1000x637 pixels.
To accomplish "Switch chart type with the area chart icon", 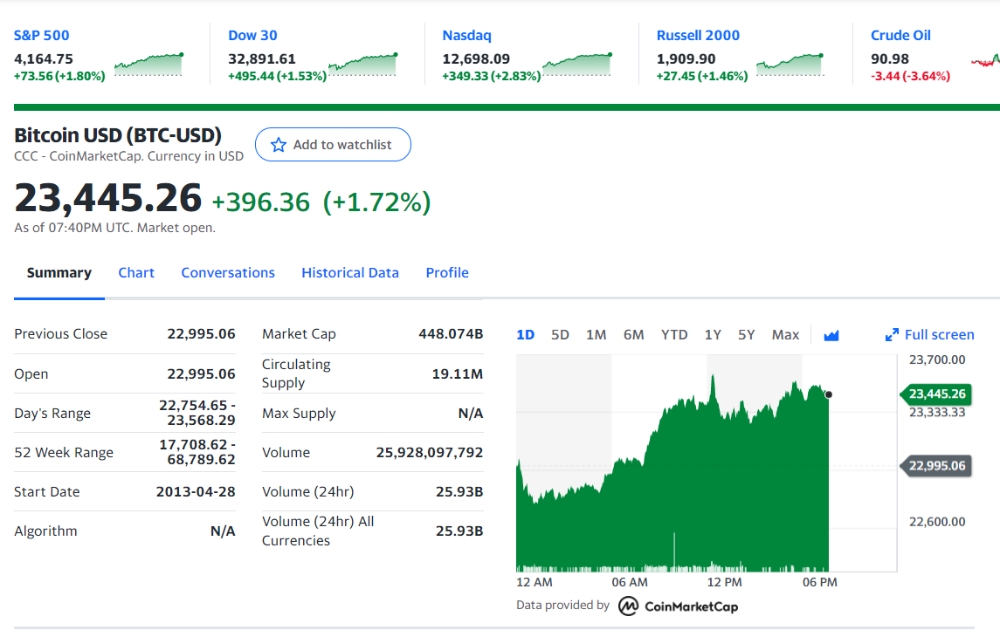I will click(831, 335).
